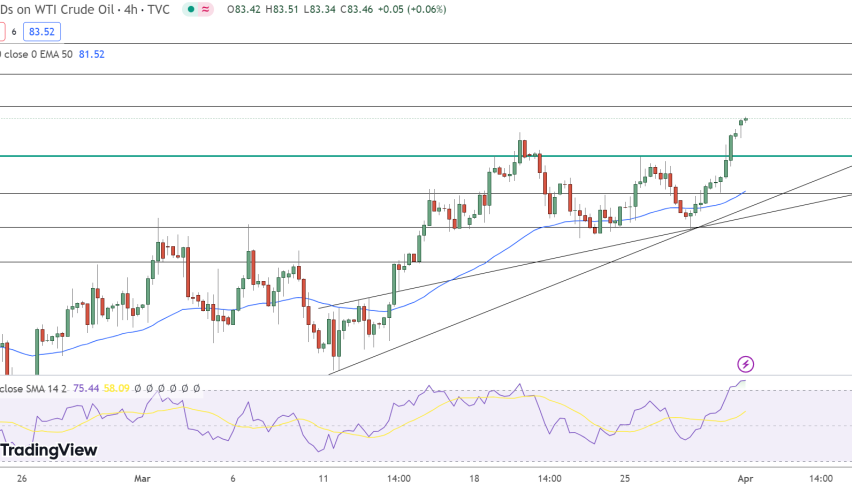The image size is (852, 485).
Task: Select the EMA 50 indicator legend
Action: [38, 54]
